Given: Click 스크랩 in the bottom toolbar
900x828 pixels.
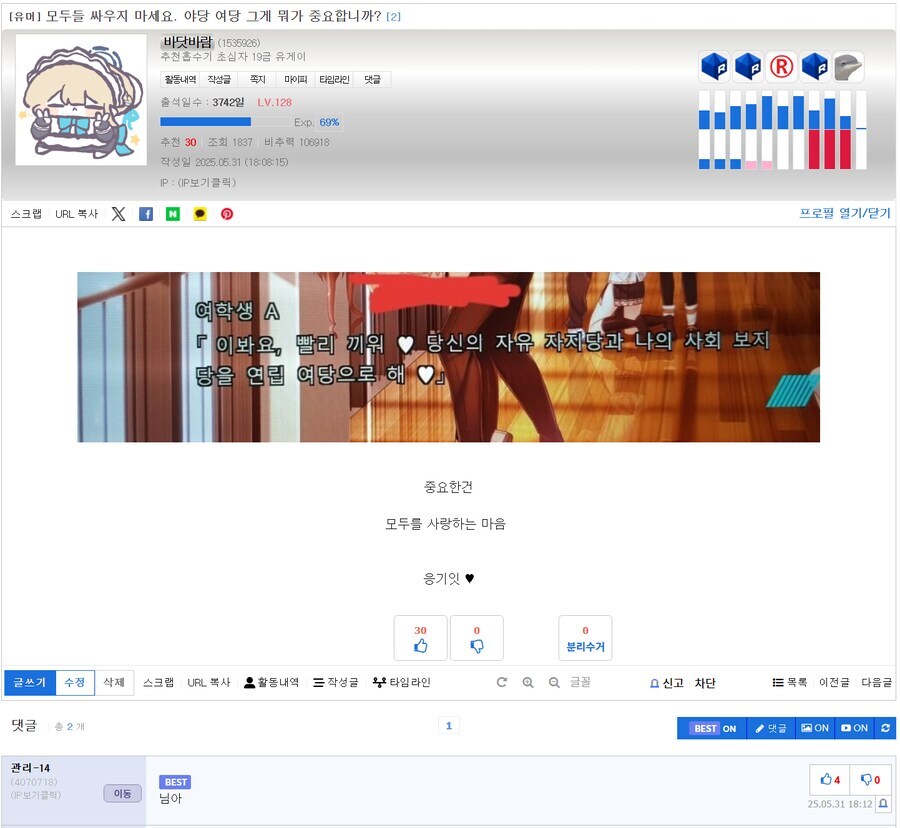Looking at the screenshot, I should click(x=158, y=682).
